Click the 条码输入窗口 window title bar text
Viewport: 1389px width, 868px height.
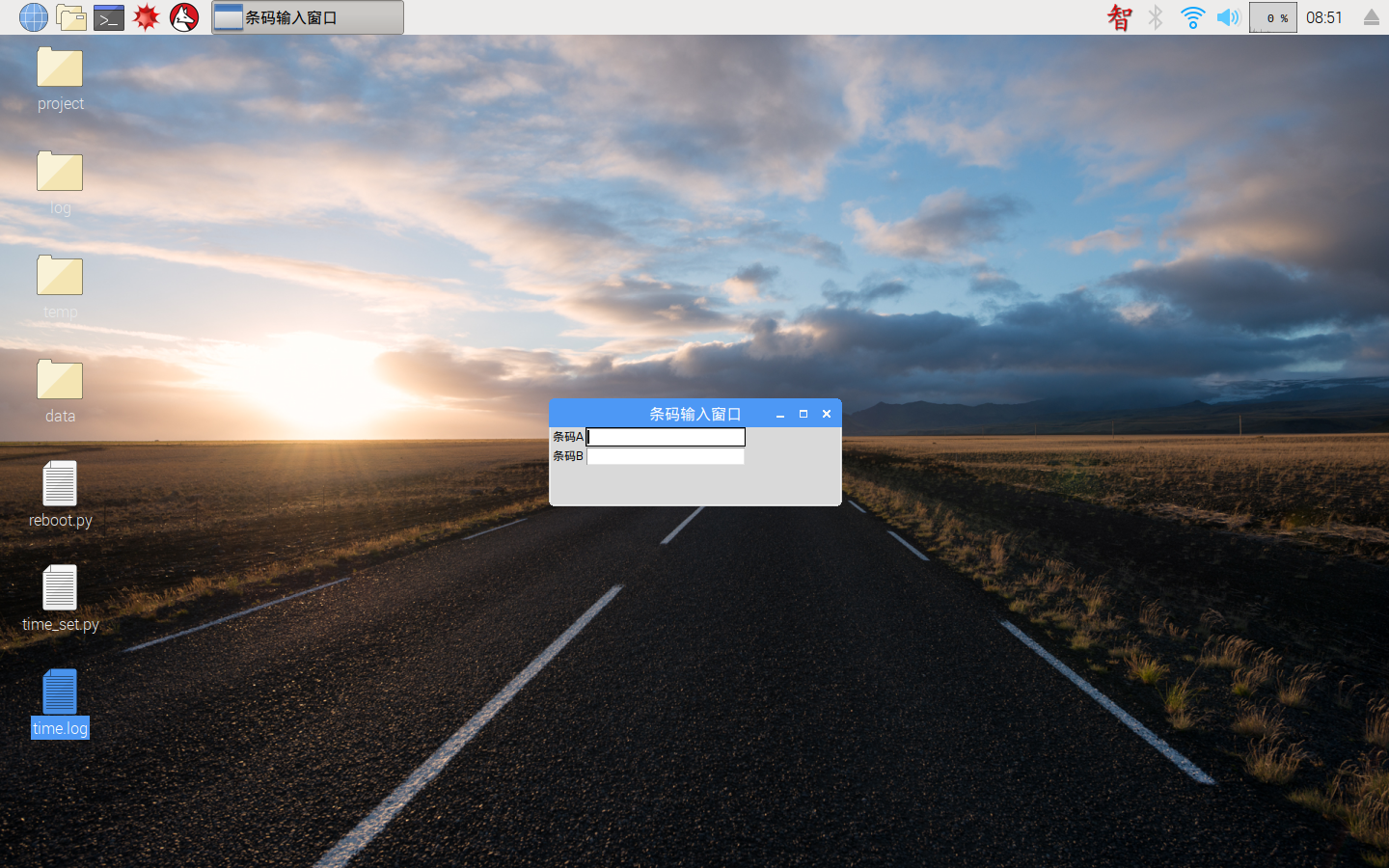coord(695,414)
